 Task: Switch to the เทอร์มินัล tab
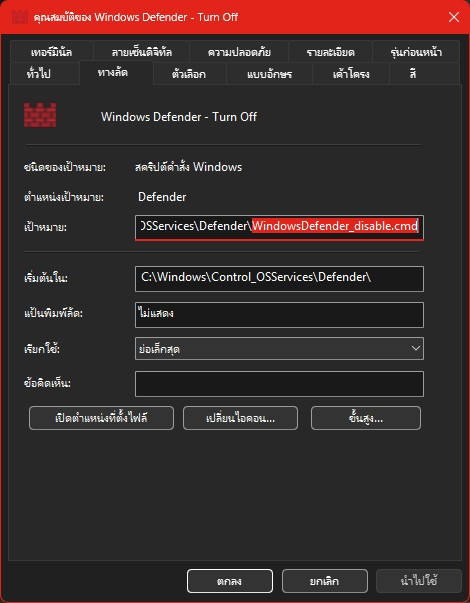click(x=52, y=52)
